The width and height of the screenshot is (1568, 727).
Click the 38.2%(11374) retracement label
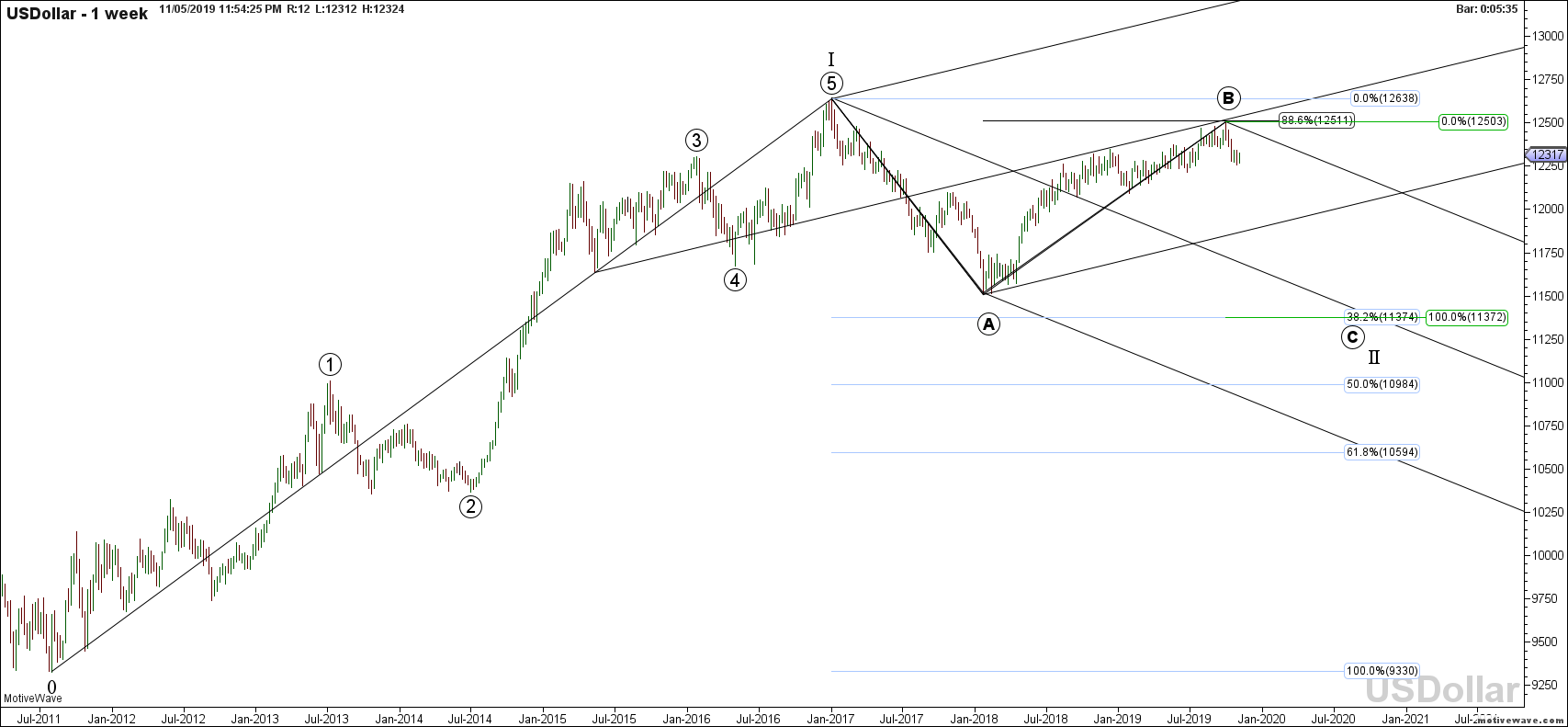click(1382, 317)
